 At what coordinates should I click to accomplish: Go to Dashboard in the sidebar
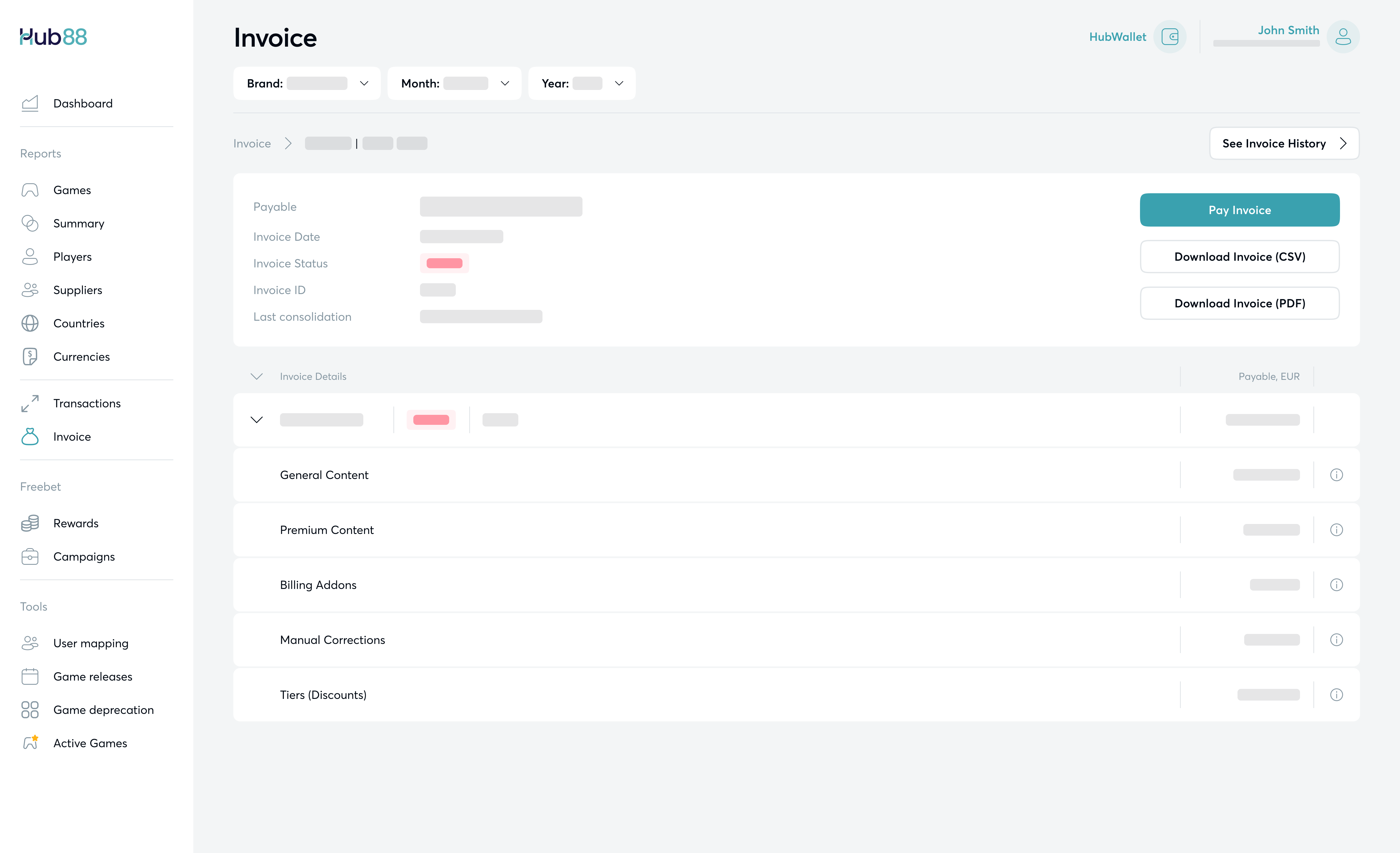click(x=83, y=103)
